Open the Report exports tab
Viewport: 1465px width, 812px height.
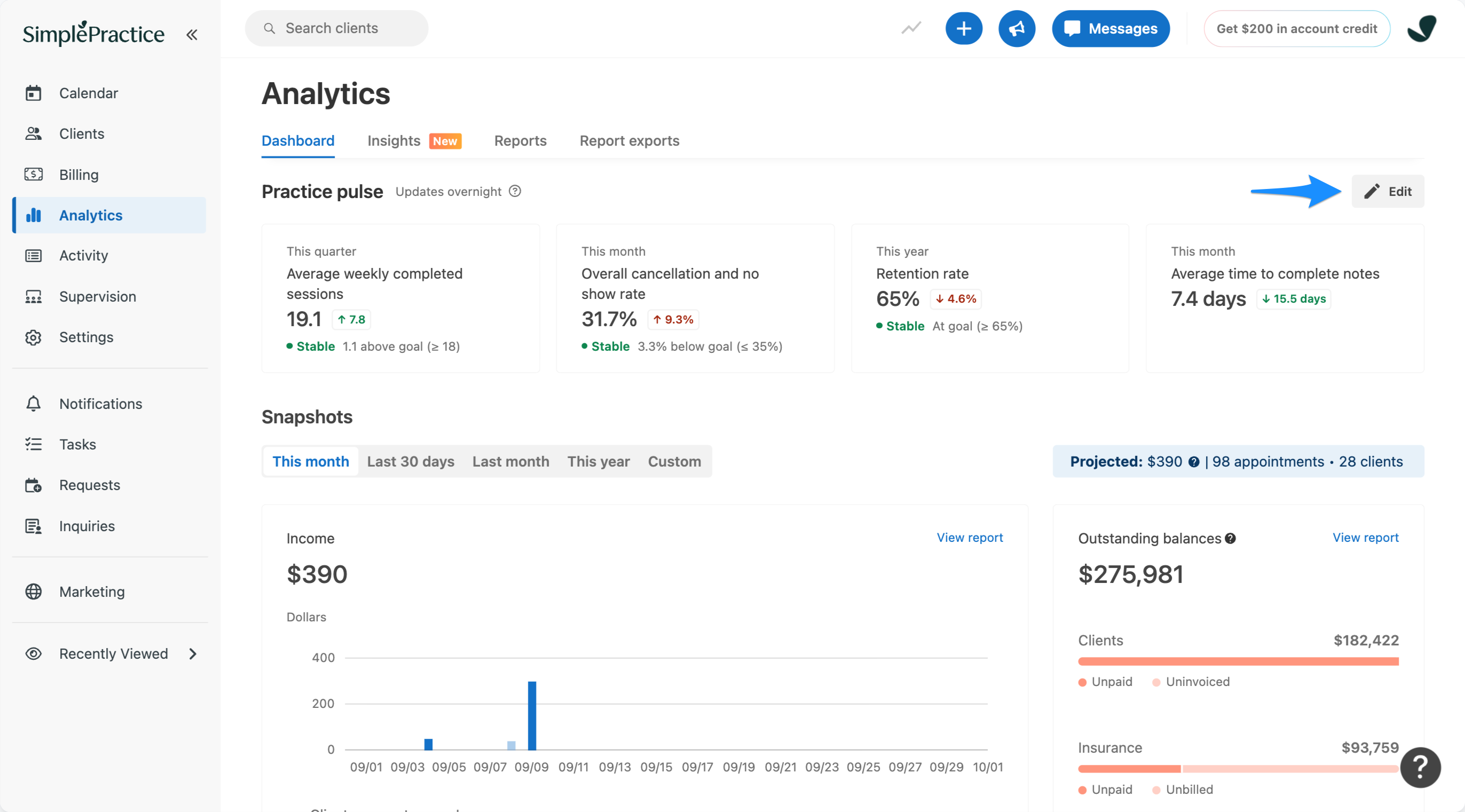click(629, 140)
